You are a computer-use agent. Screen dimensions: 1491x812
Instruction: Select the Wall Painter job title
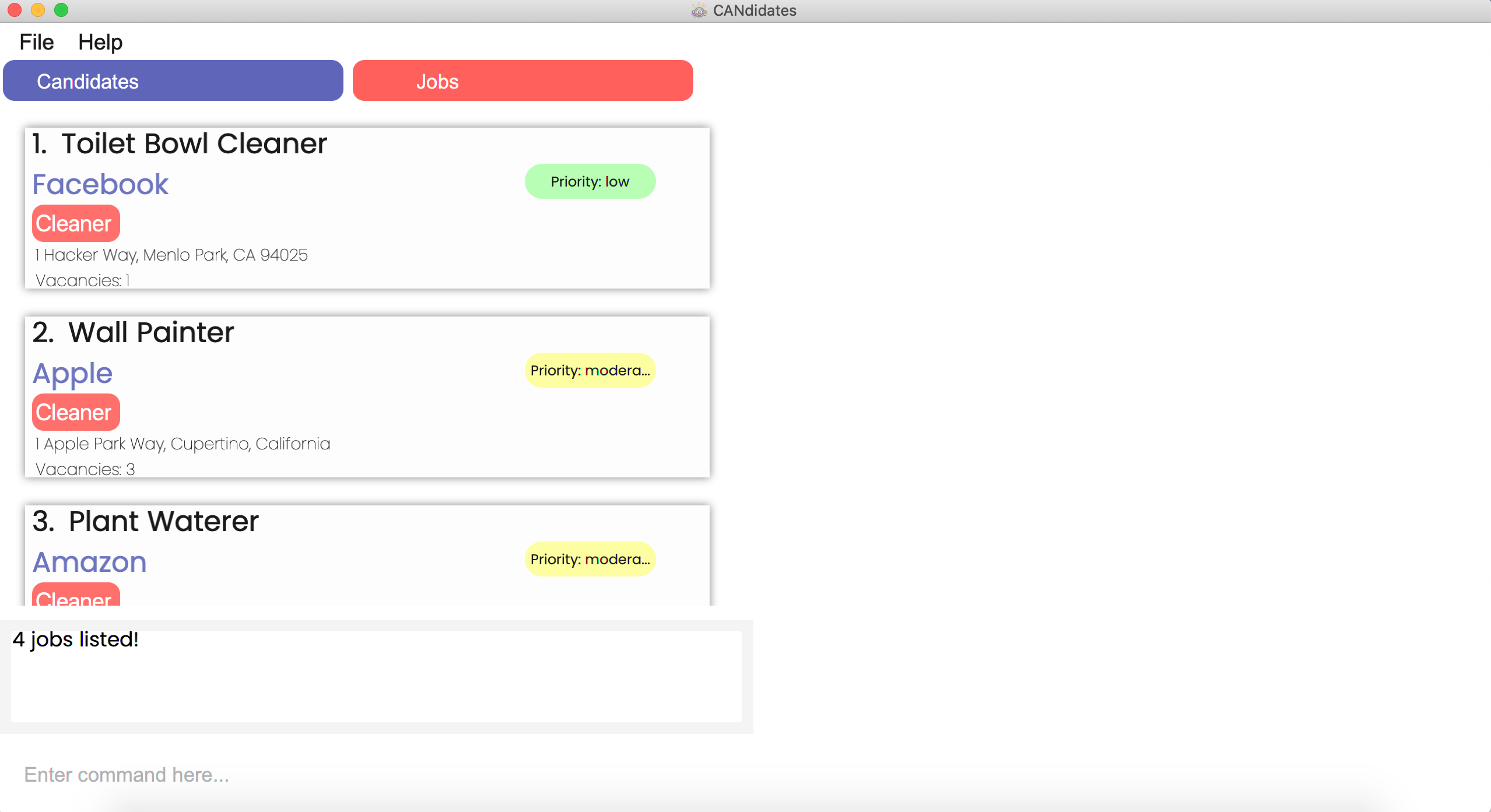coord(151,332)
